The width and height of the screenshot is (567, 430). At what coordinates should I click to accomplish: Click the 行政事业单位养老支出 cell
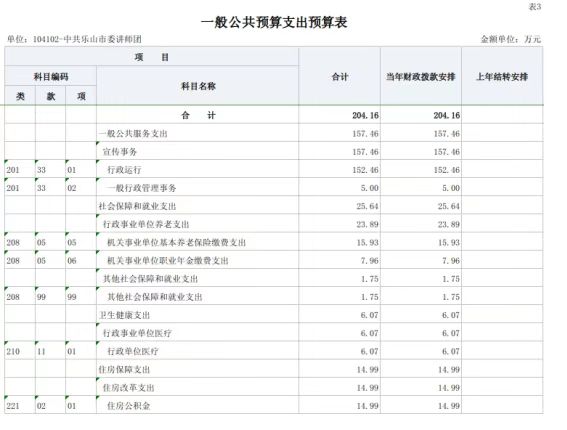[198, 224]
